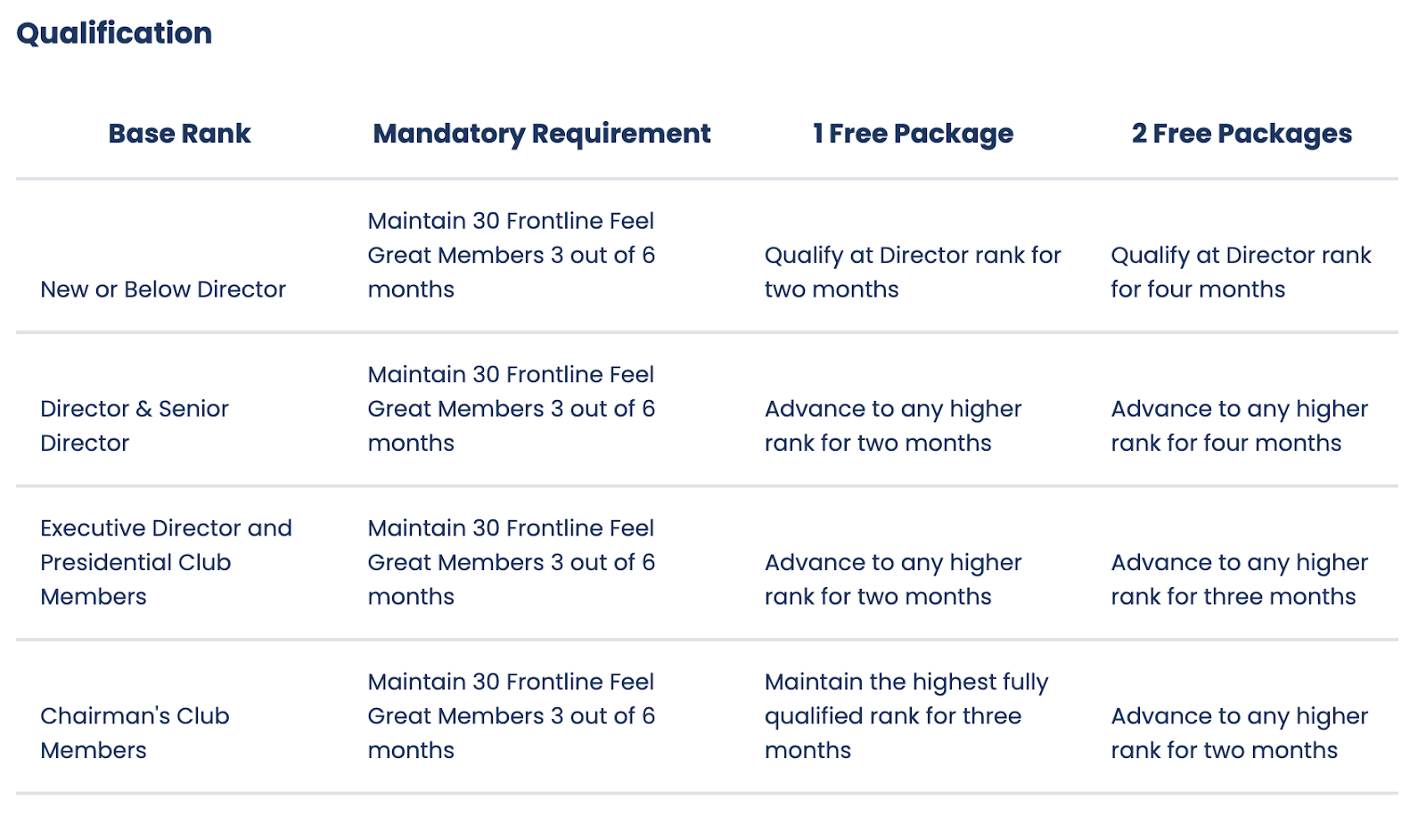Click Director & Senior Director 1 Free Package cell

(893, 426)
